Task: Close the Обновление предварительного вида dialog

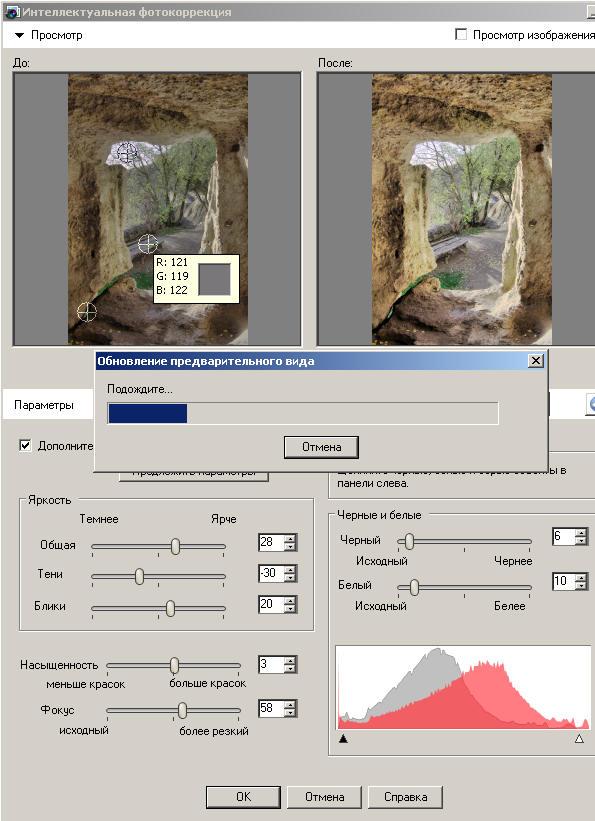Action: tap(535, 361)
